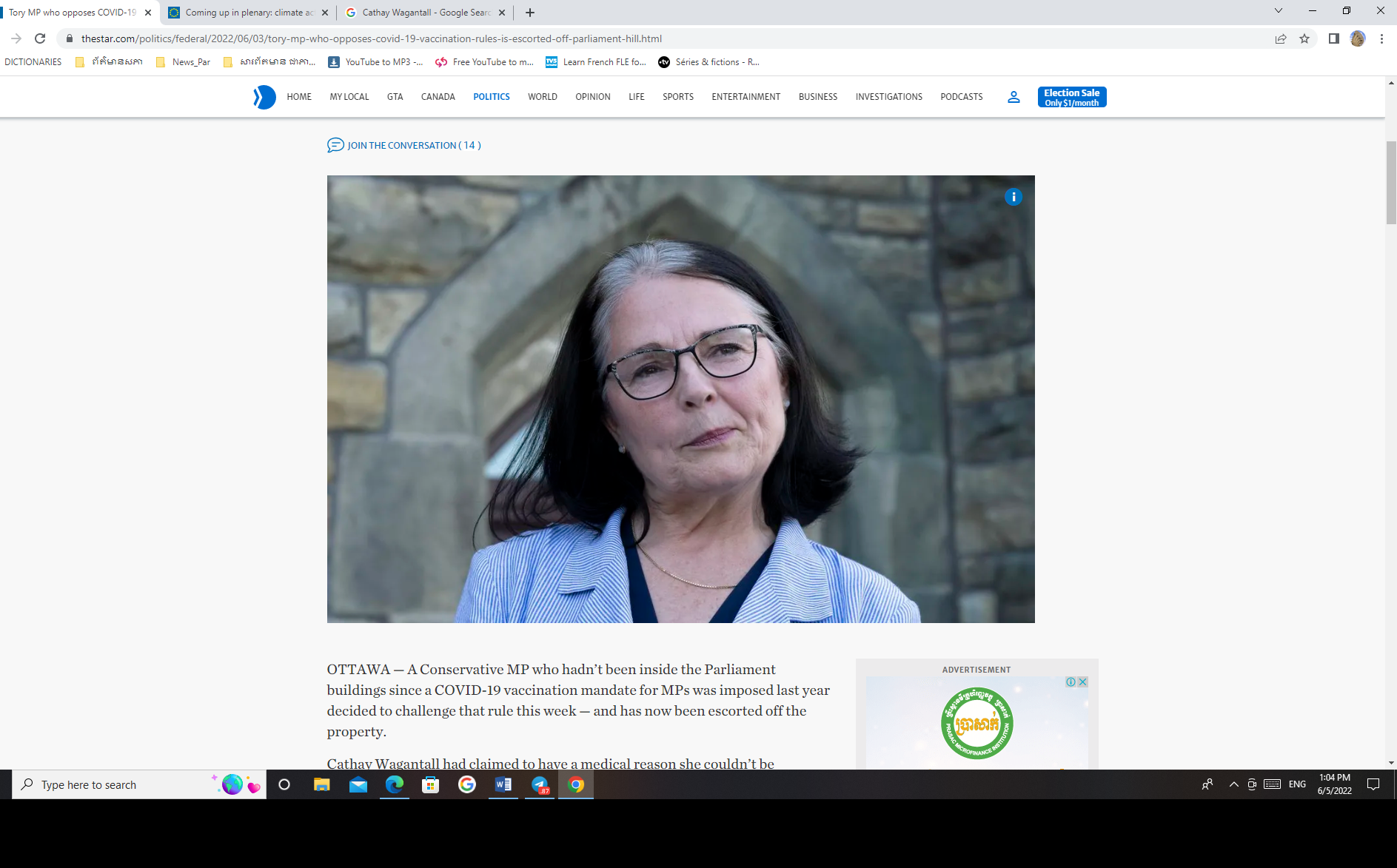
Task: Go to HOME in site navigation
Action: coord(299,97)
